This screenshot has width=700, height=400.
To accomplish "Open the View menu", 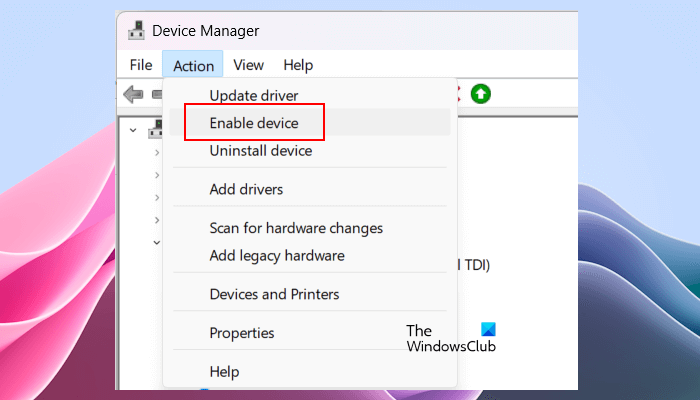I will [248, 65].
